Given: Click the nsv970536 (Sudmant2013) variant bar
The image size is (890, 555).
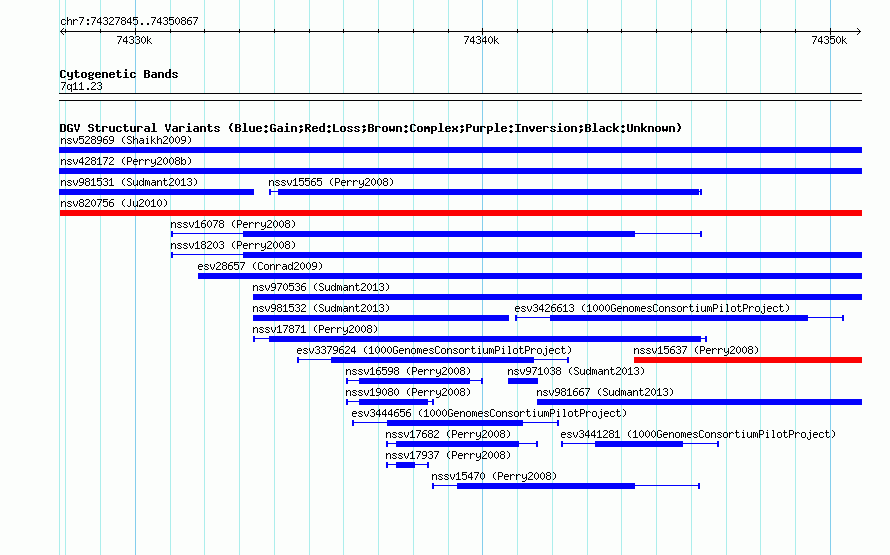Looking at the screenshot, I should 557,297.
